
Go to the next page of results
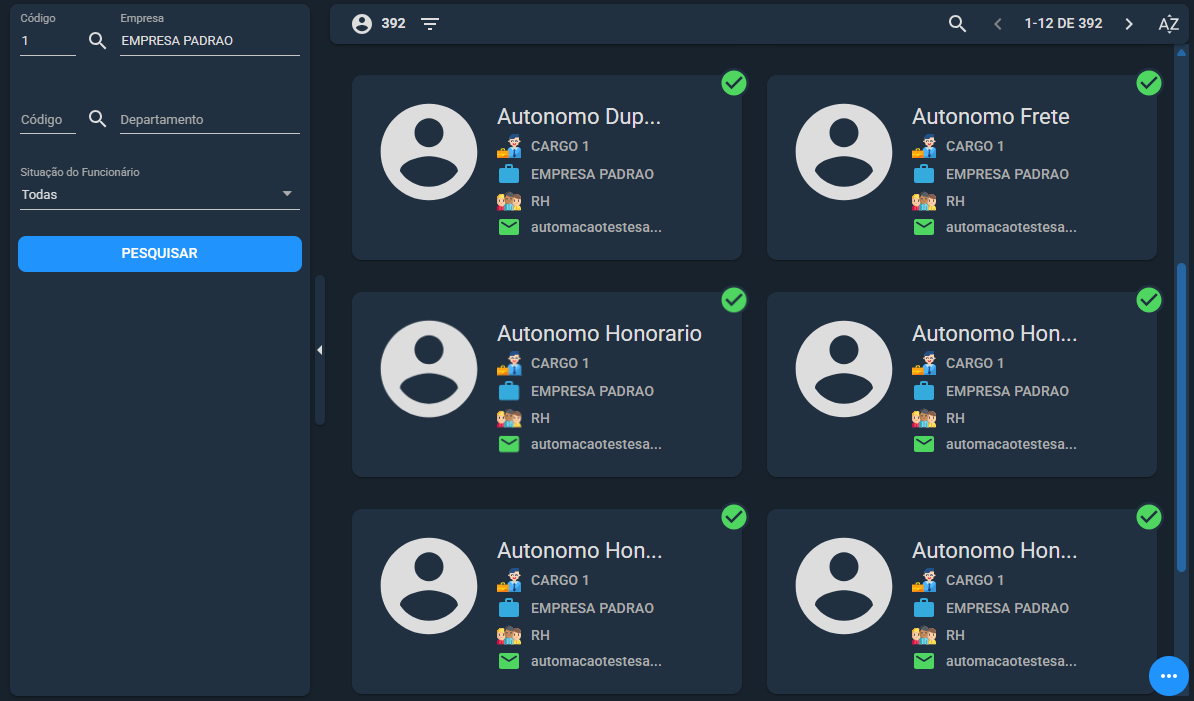pos(1129,24)
